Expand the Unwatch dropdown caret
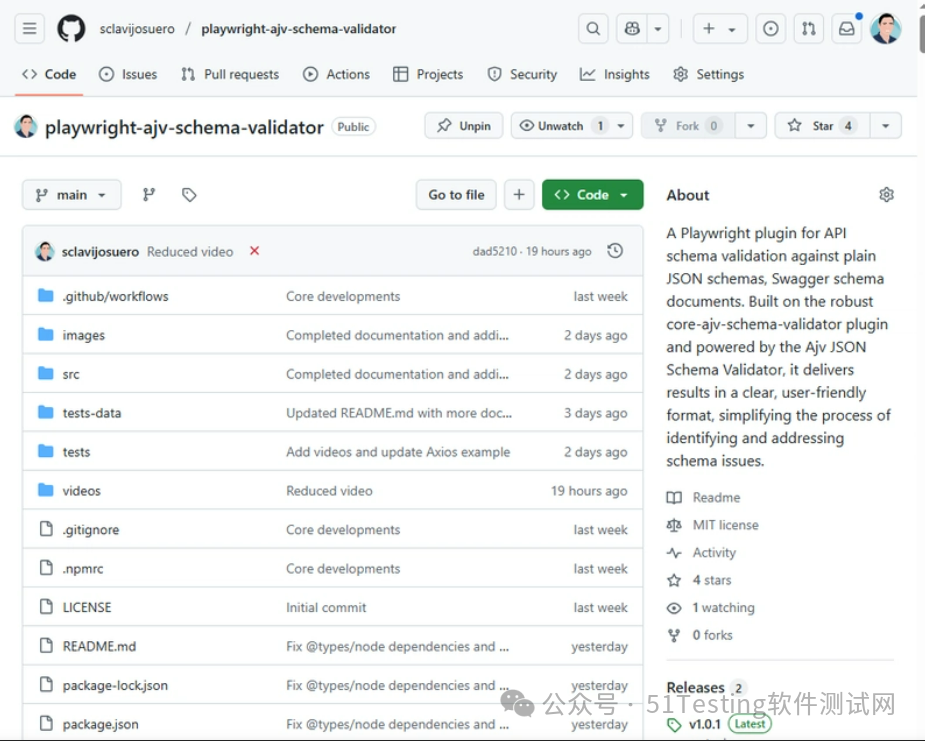This screenshot has height=741, width=925. click(621, 126)
